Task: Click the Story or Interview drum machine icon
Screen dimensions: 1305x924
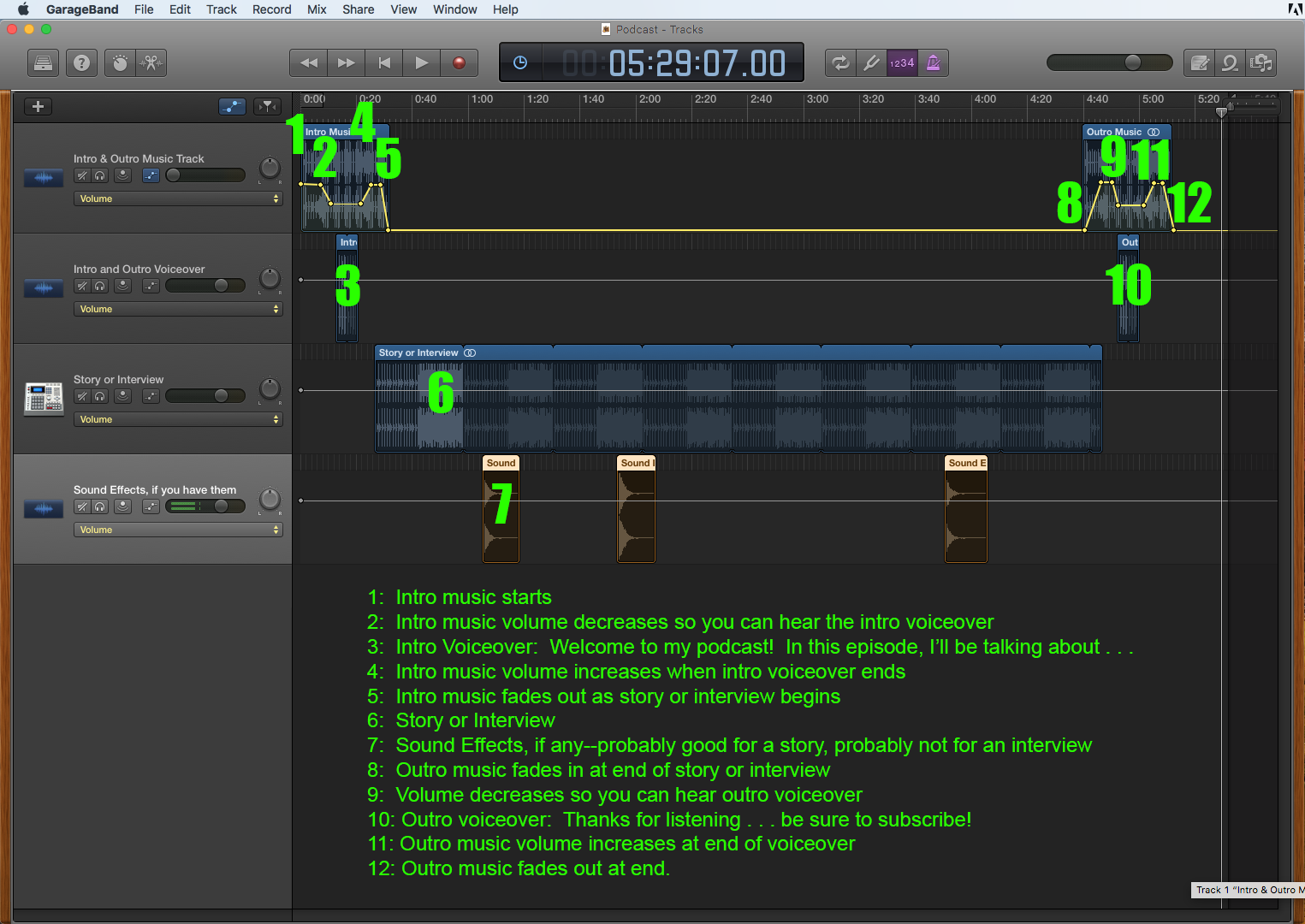Action: coord(44,398)
